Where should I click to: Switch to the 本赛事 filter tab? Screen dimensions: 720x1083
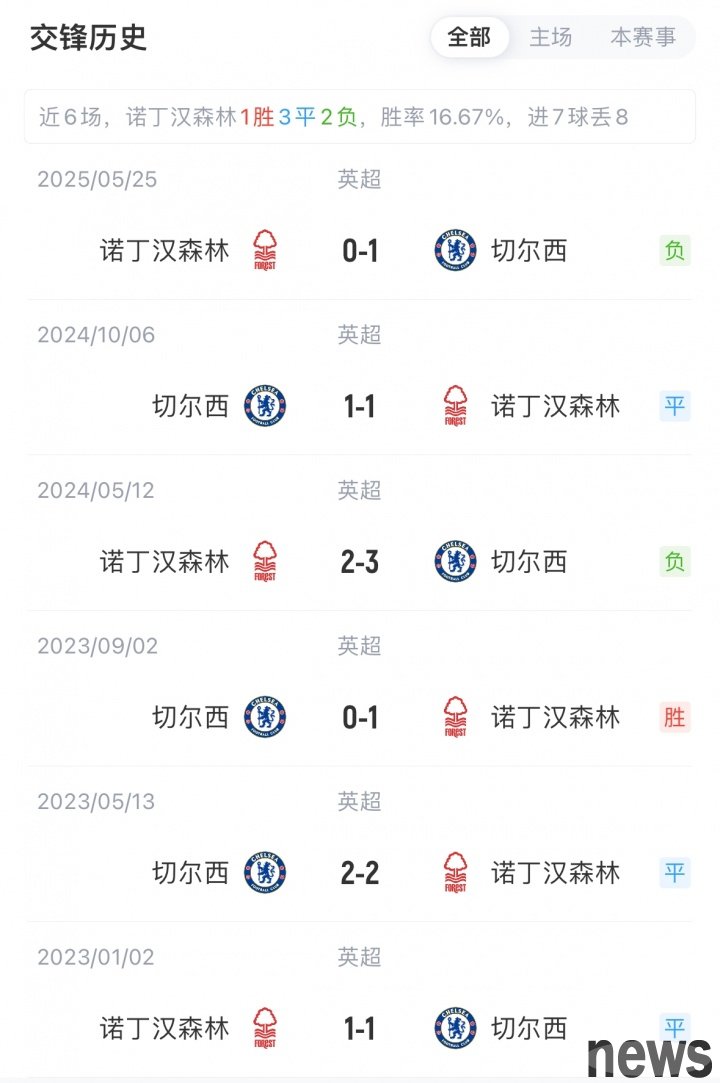coord(643,38)
